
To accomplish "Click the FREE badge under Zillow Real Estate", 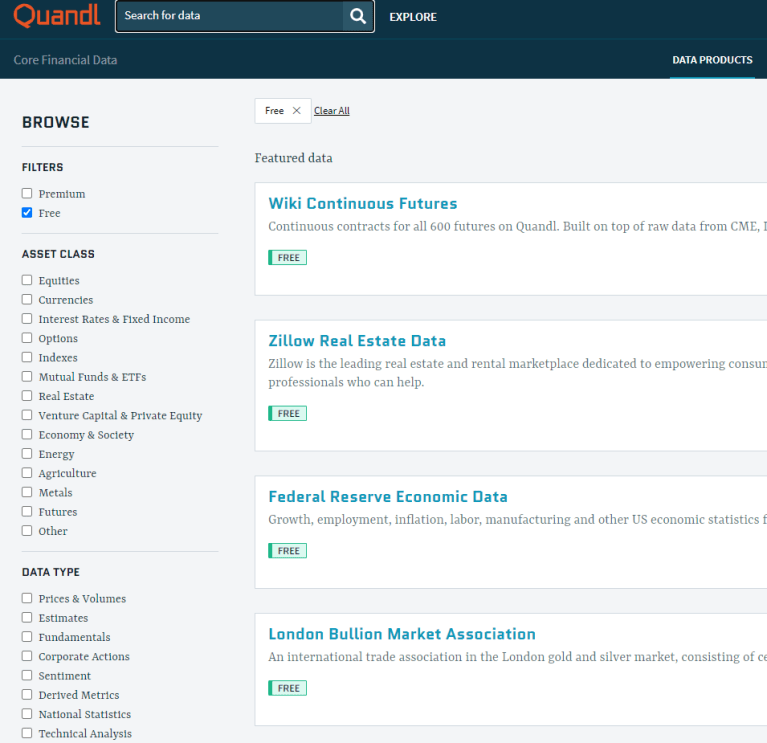I will coord(288,413).
